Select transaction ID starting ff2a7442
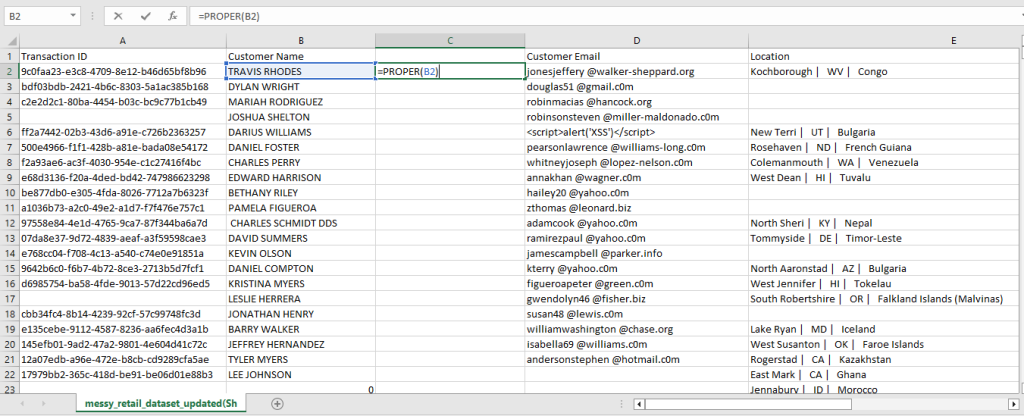This screenshot has height=416, width=1024. tap(123, 132)
